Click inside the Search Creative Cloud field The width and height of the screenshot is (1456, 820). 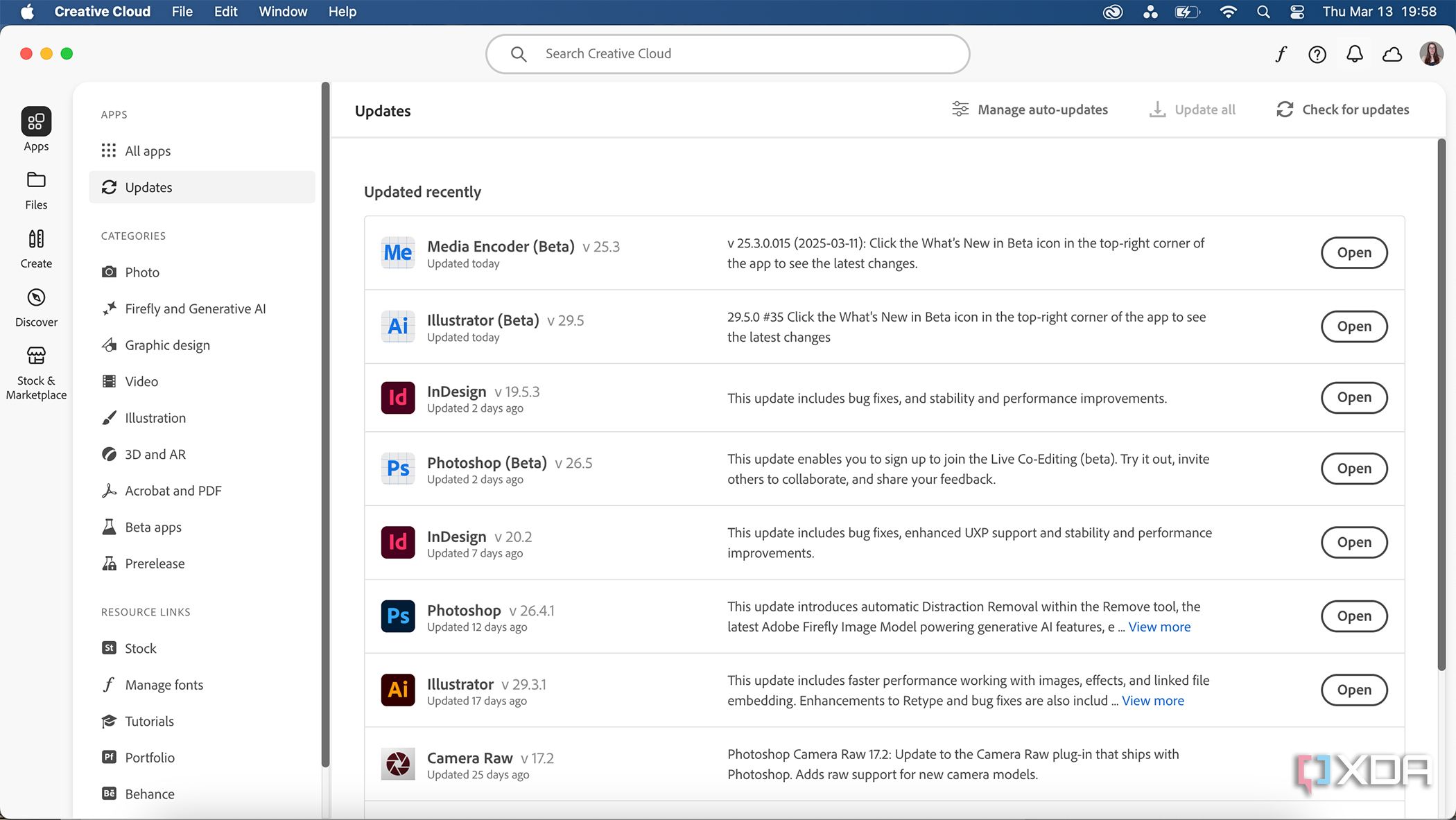727,53
